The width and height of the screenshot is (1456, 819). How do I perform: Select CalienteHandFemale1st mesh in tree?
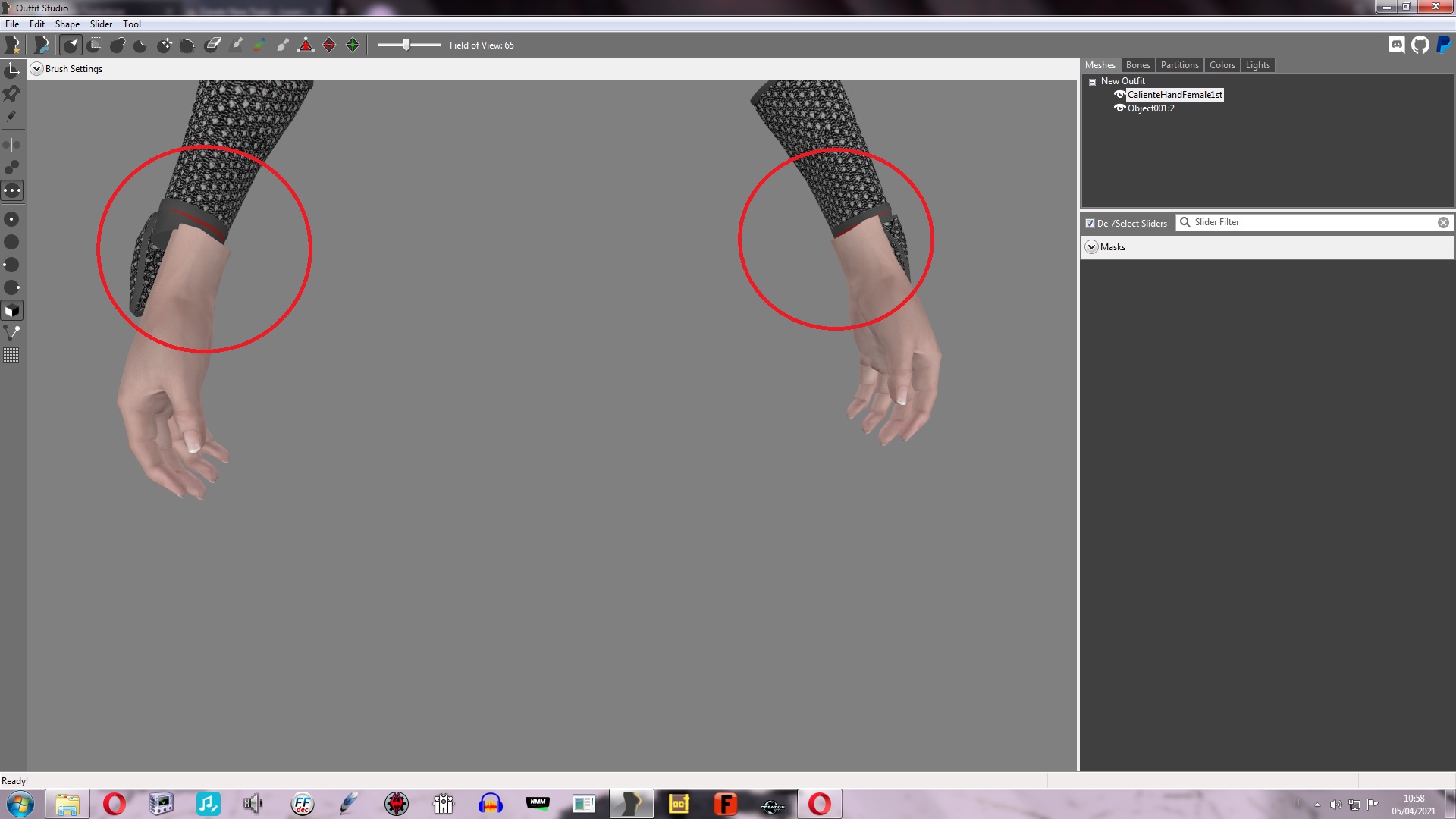coord(1175,95)
